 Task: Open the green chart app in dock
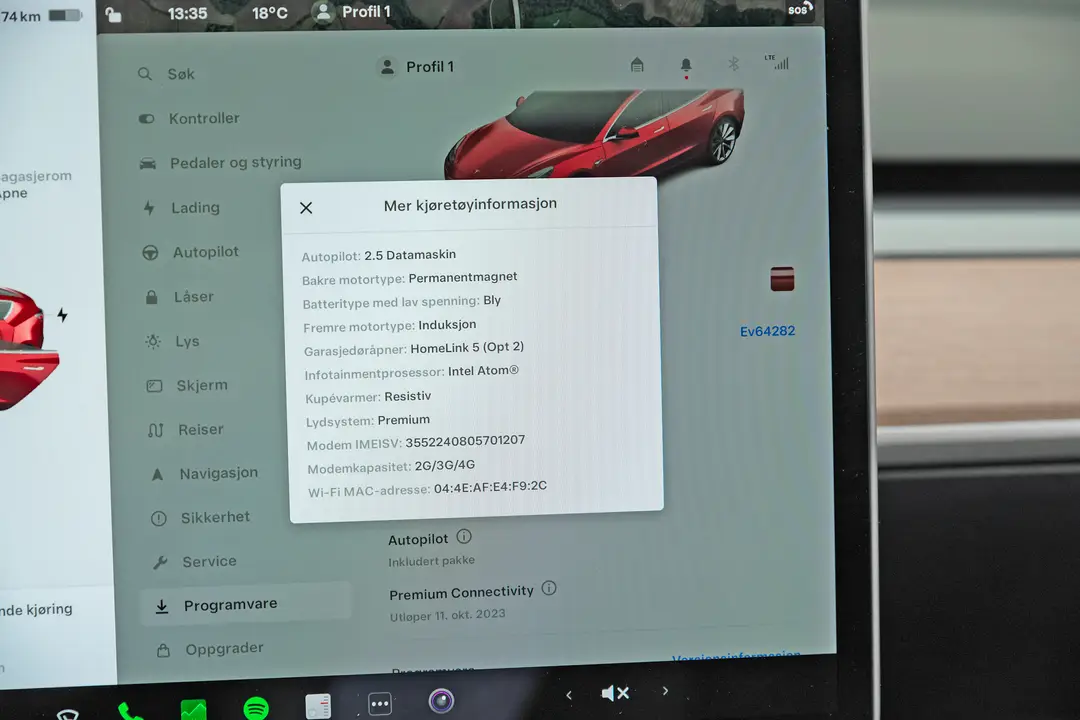(194, 709)
